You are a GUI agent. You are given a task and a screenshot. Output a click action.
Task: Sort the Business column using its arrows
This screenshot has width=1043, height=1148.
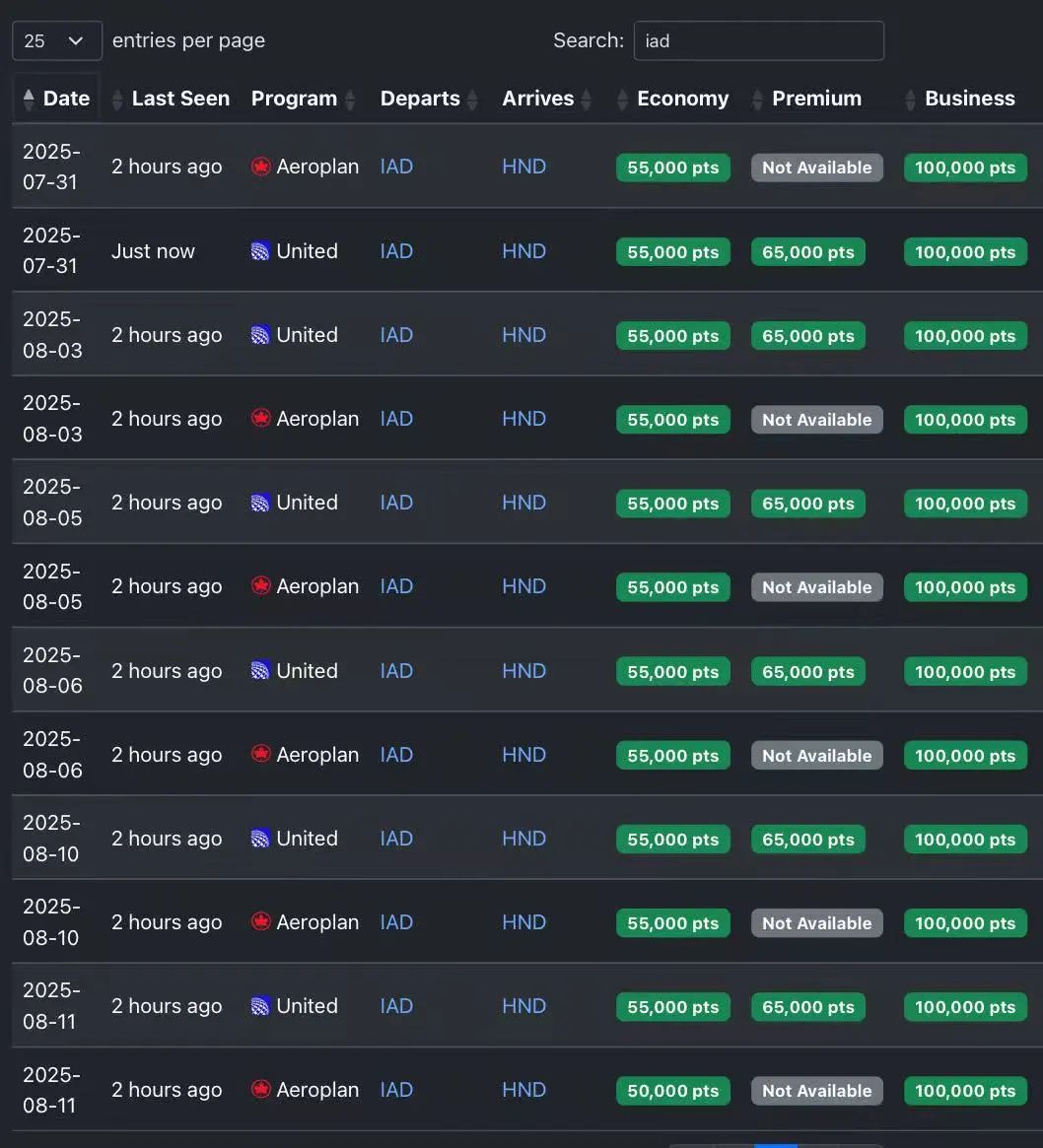910,99
